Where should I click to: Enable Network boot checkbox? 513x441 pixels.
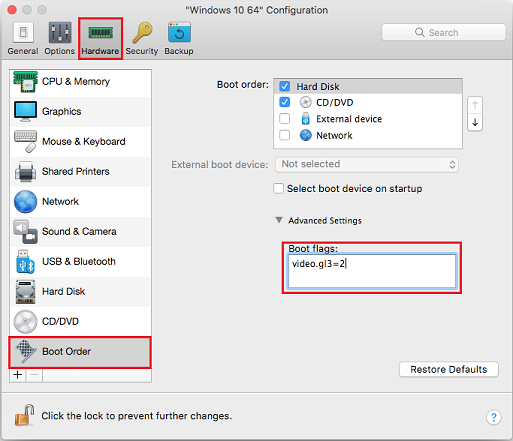[x=284, y=135]
